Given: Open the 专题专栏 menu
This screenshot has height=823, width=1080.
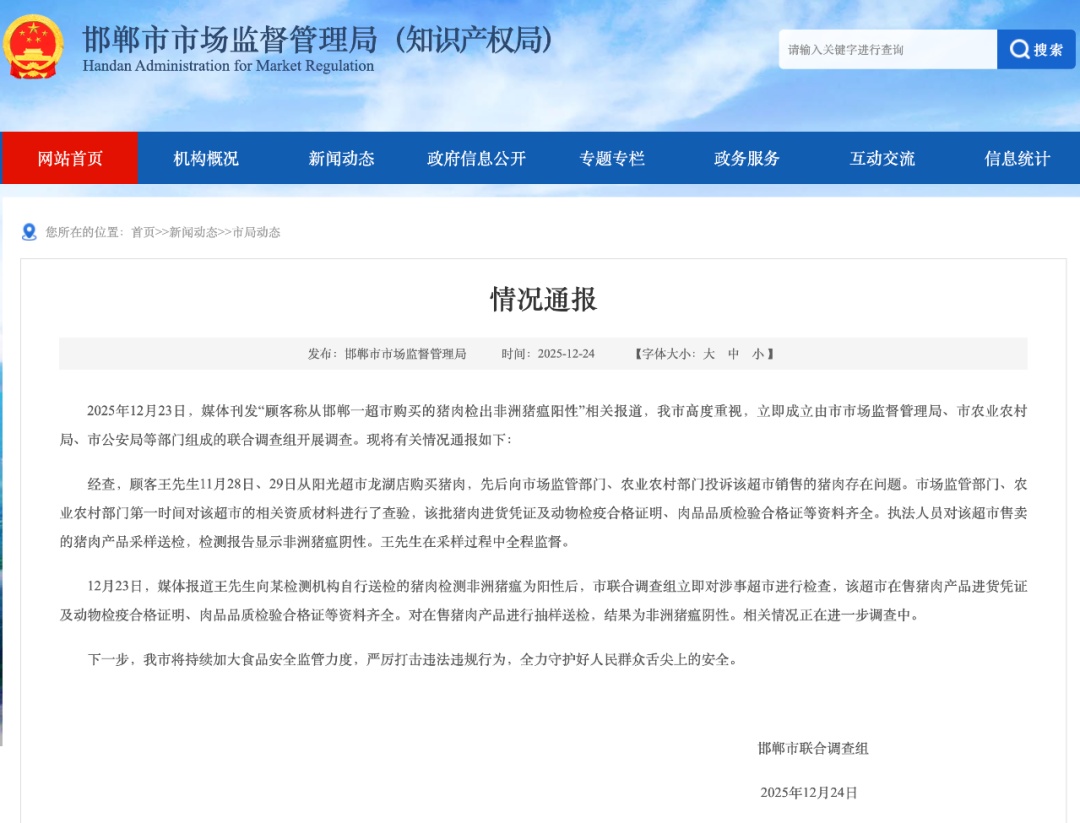Looking at the screenshot, I should point(611,158).
